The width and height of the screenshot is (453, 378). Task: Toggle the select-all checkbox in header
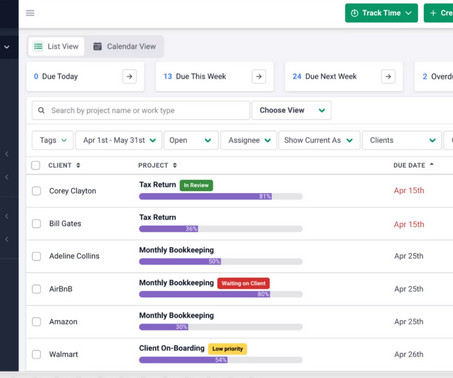click(x=36, y=165)
